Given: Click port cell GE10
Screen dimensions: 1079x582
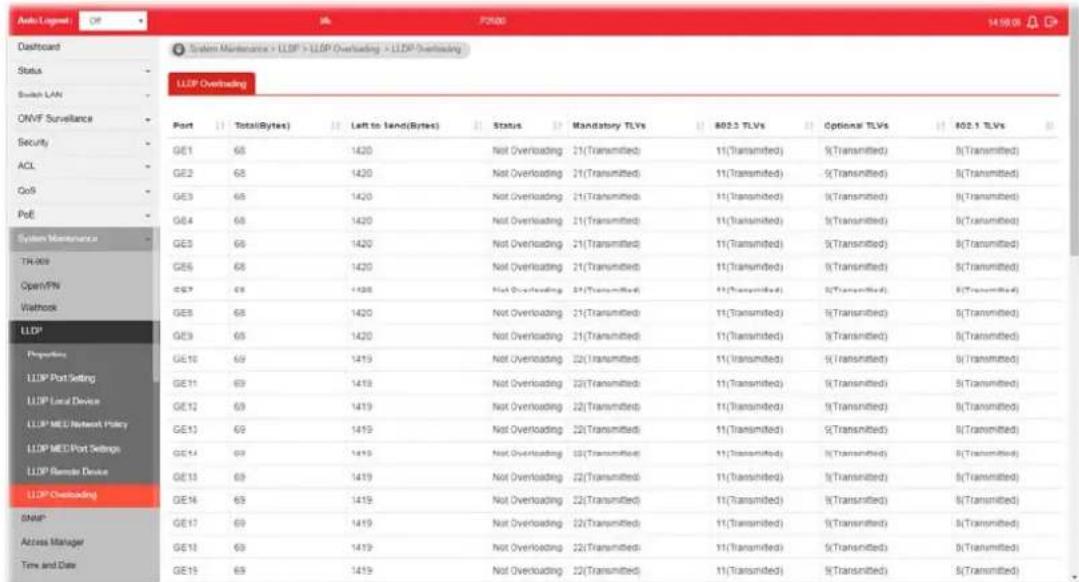Looking at the screenshot, I should tap(185, 360).
